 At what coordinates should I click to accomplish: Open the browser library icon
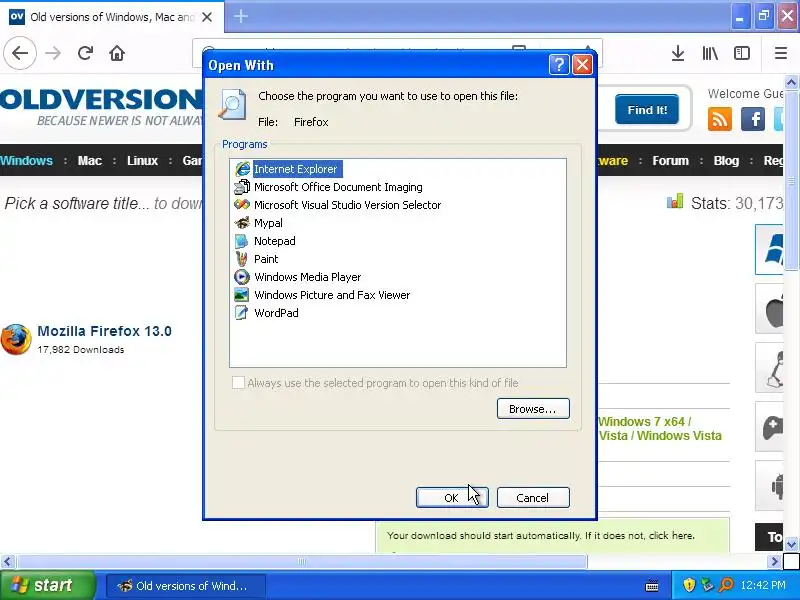click(710, 53)
